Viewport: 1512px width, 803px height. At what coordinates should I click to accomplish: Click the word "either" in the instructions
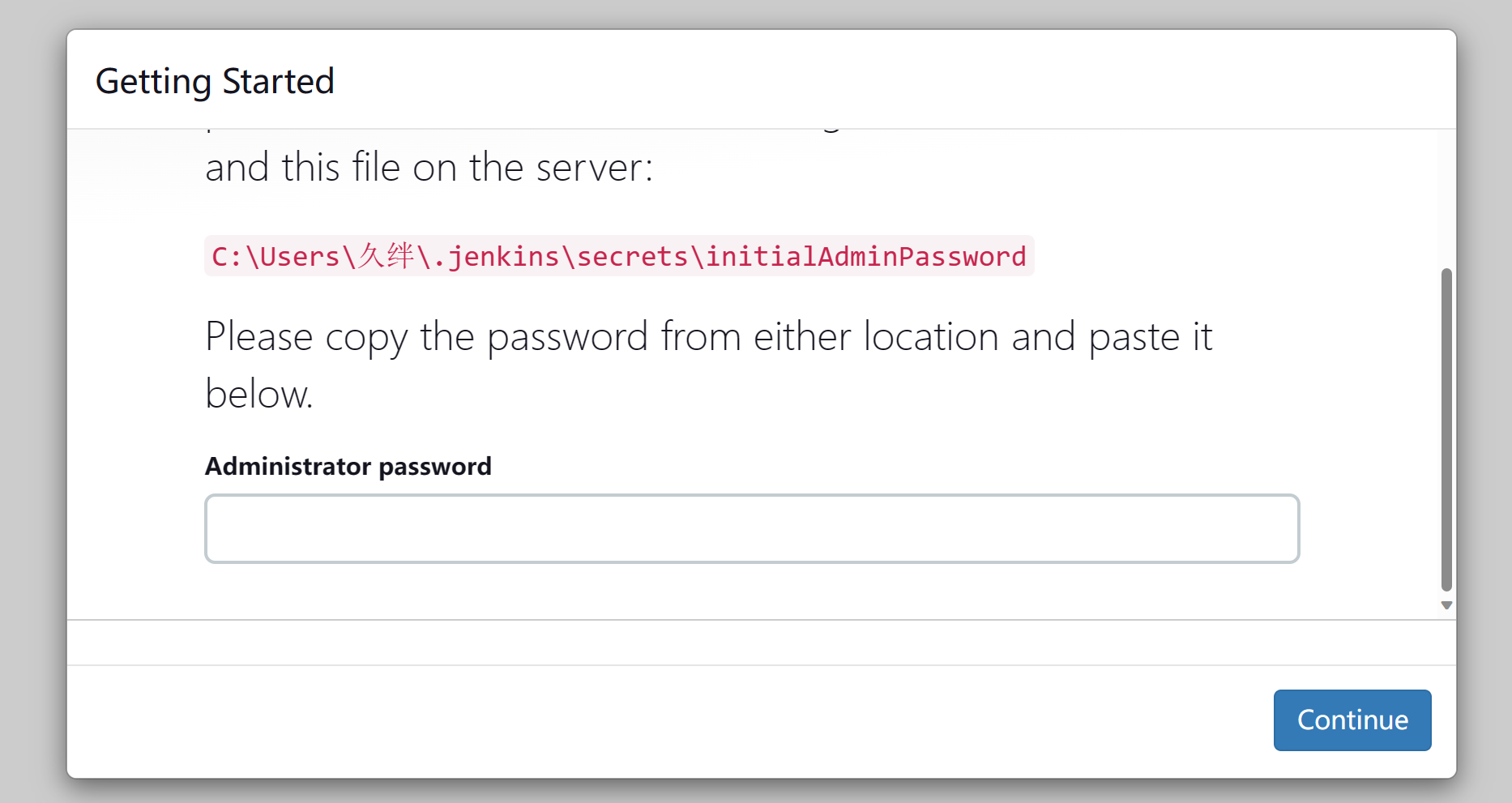(x=802, y=336)
